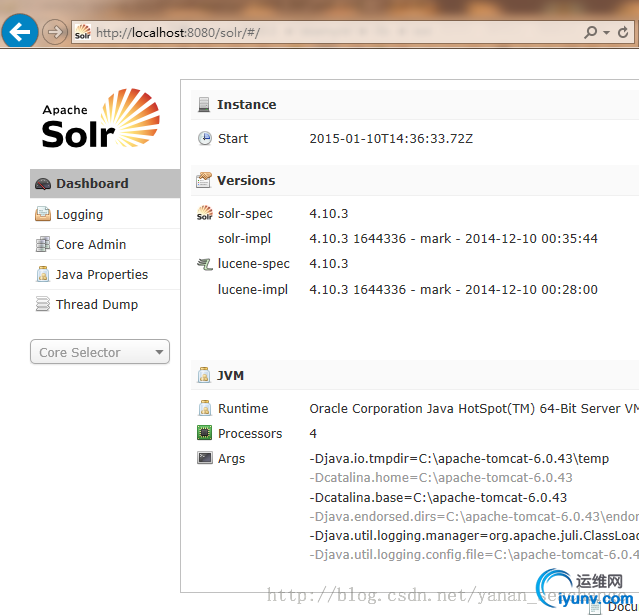Screen dimensions: 639x615
Task: Click the Args label
Action: [231, 459]
